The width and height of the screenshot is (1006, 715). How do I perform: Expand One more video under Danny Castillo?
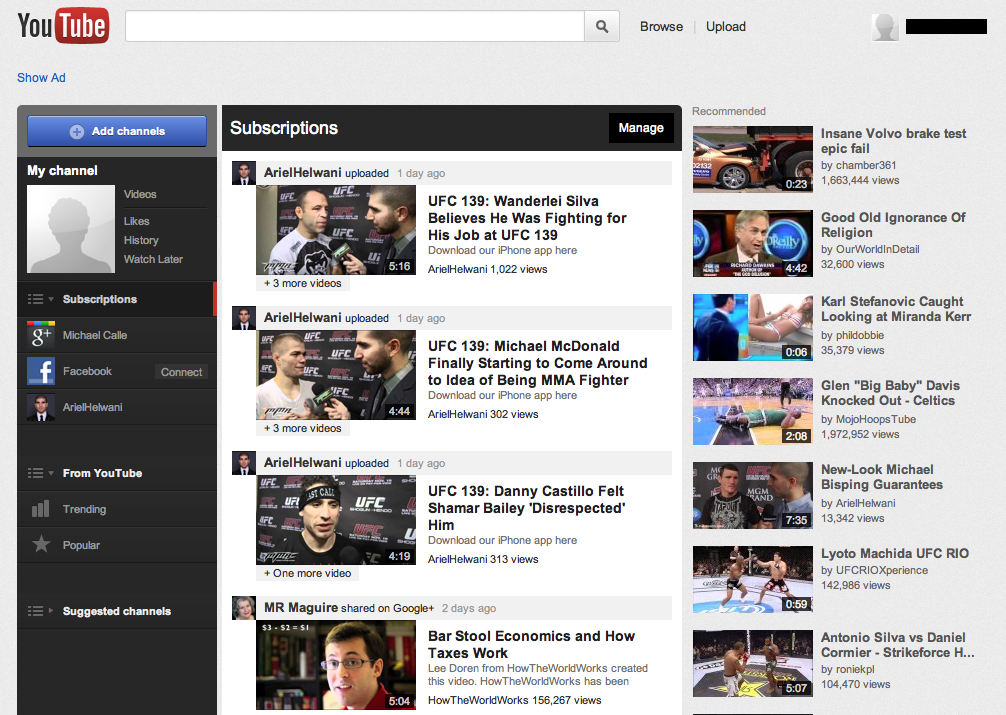(x=308, y=573)
